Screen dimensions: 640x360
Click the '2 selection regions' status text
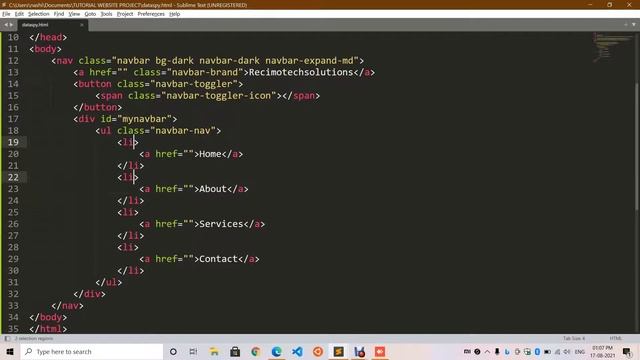coord(34,338)
